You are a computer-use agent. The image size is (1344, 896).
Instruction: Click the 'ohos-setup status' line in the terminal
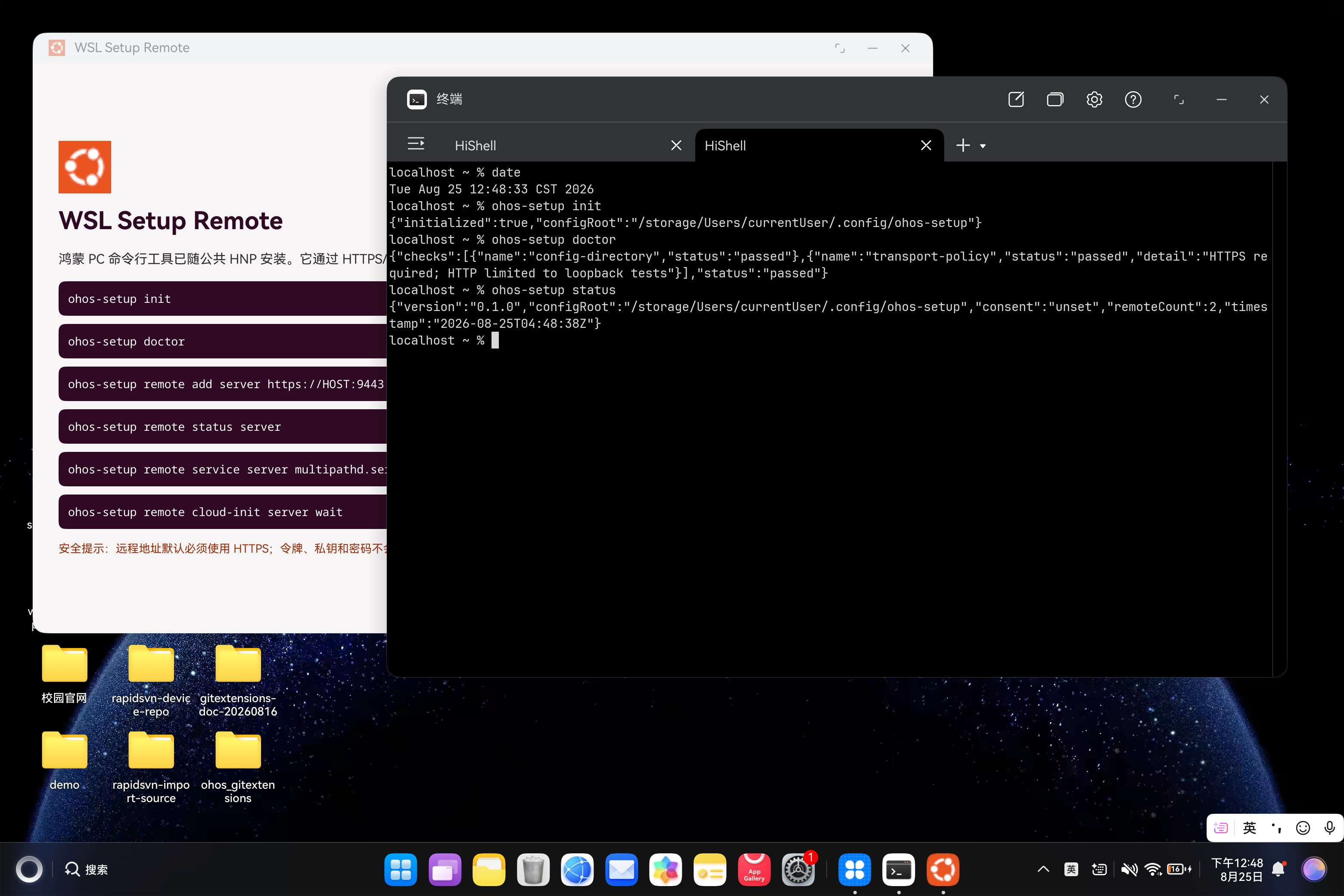(x=502, y=290)
